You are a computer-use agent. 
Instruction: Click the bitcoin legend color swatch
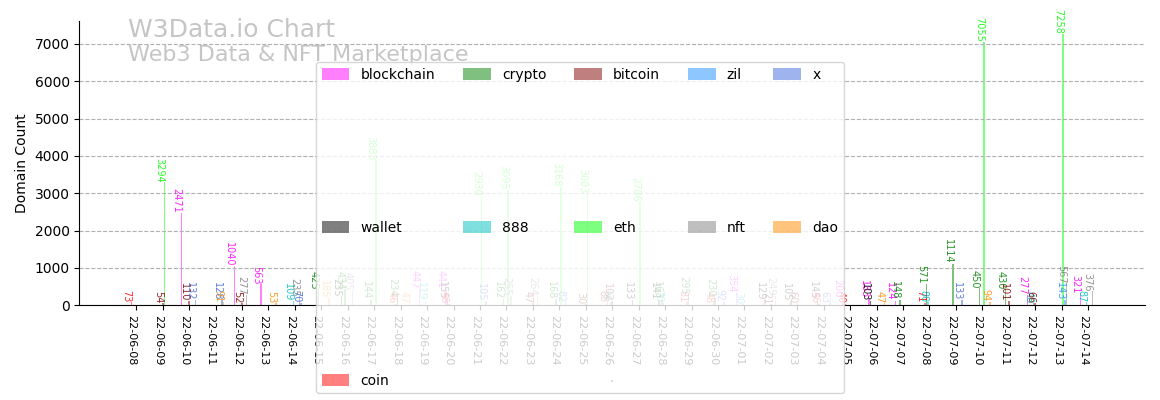(x=588, y=74)
